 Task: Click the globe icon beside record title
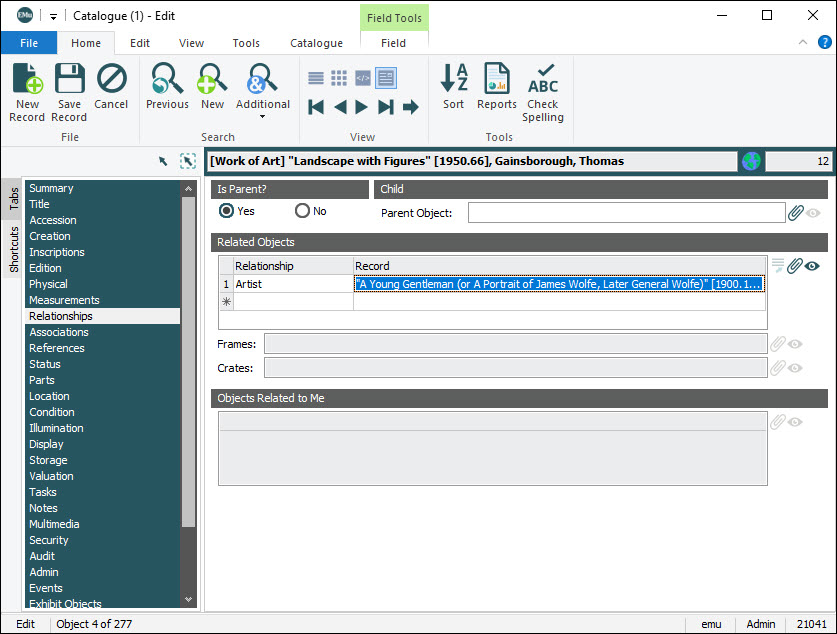(751, 161)
